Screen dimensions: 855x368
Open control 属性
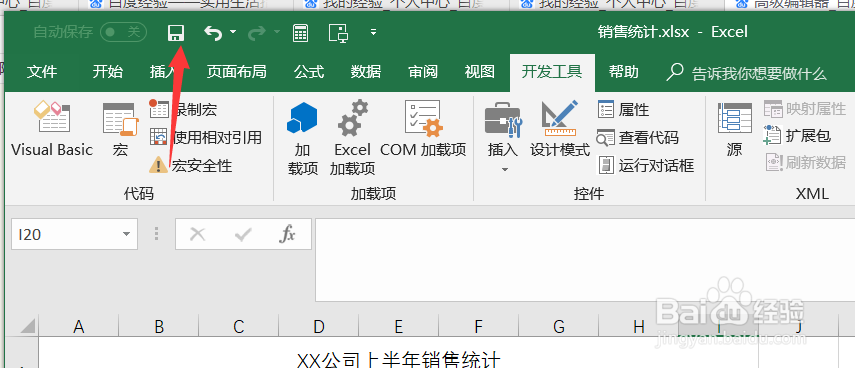[624, 110]
